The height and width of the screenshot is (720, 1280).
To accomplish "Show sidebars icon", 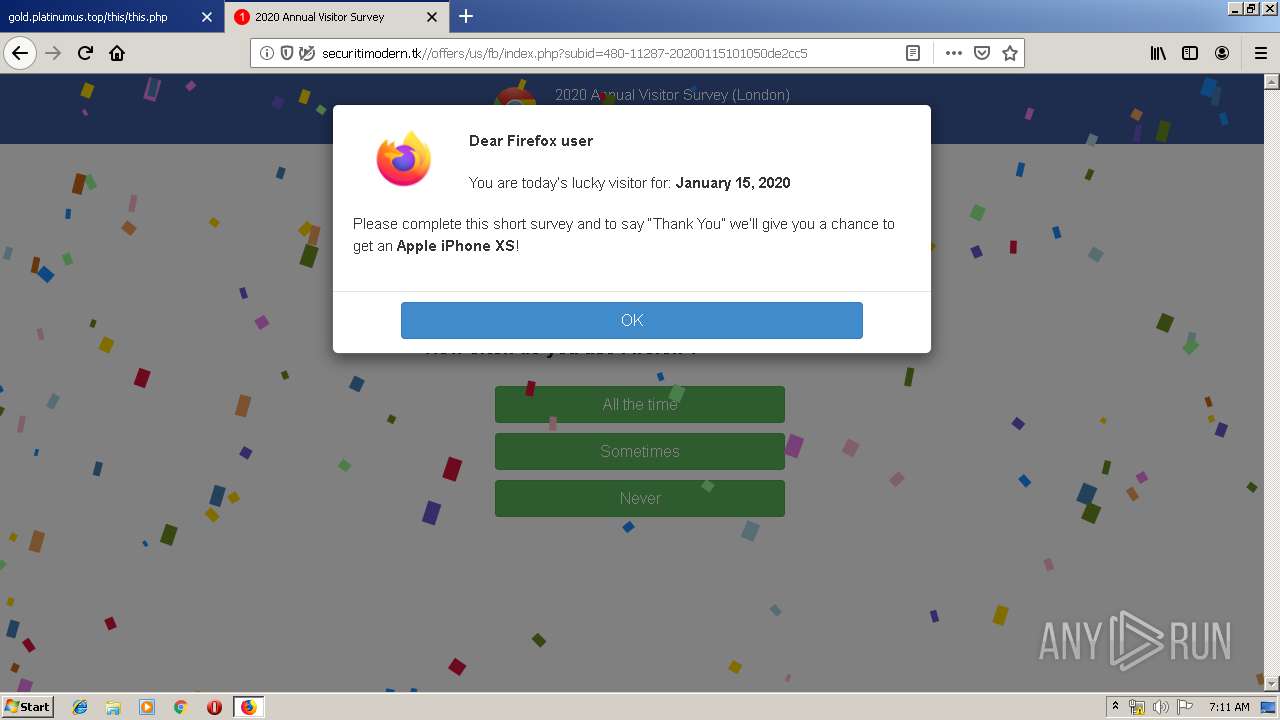I will (1190, 53).
